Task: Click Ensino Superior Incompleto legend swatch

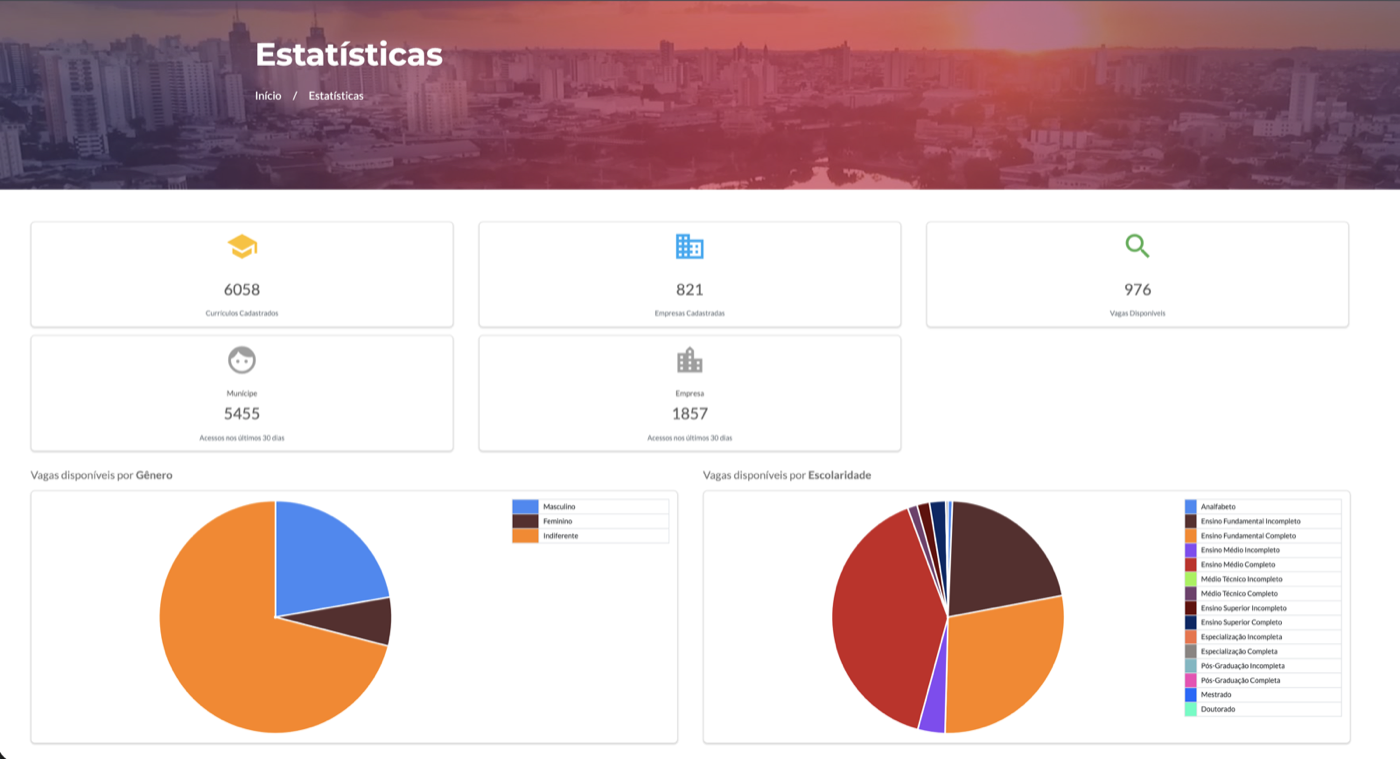Action: [1191, 608]
